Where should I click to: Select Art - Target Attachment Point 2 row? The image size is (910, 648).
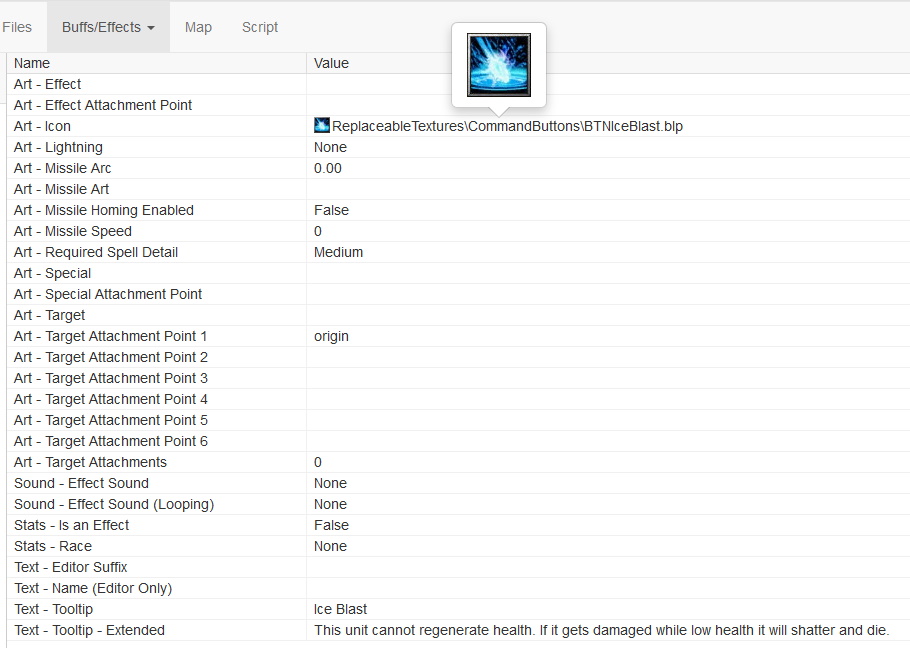(458, 357)
